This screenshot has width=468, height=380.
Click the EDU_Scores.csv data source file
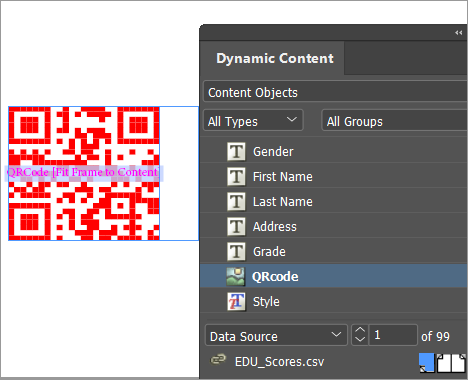pyautogui.click(x=279, y=362)
